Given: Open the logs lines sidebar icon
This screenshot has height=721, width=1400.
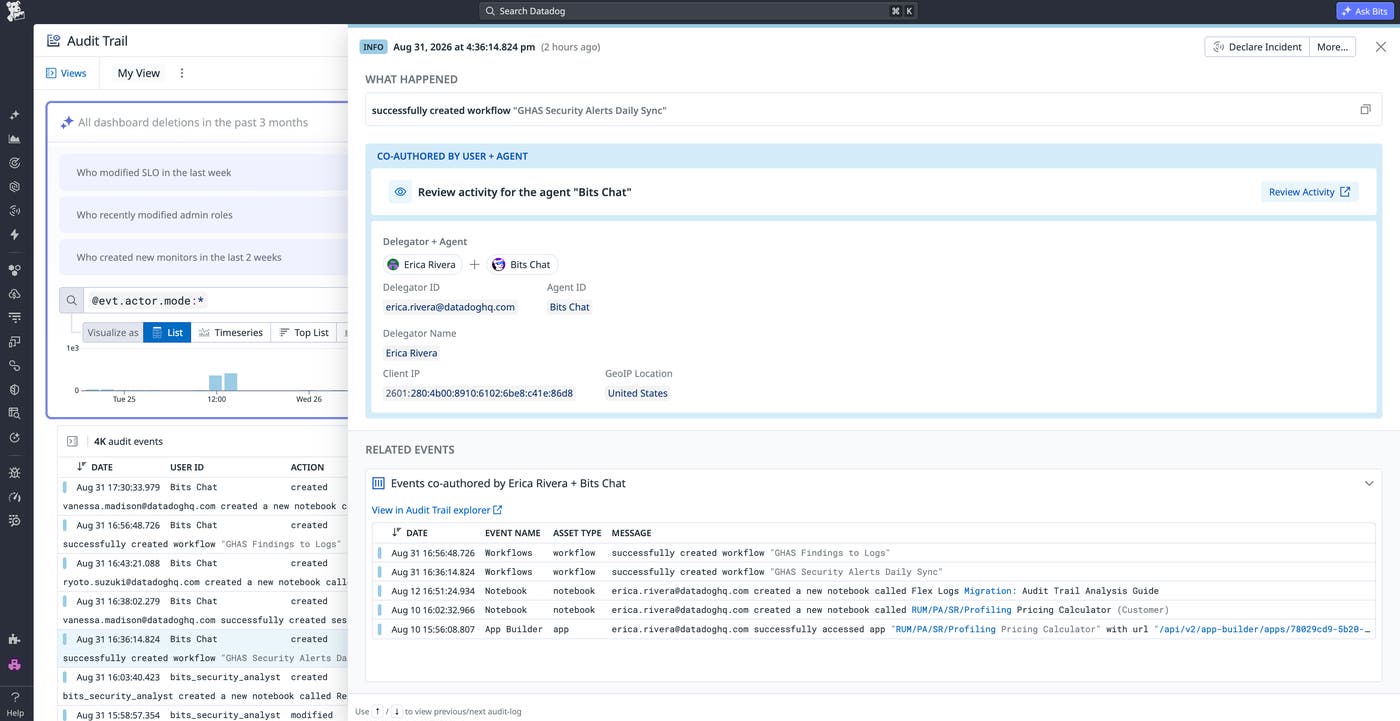Looking at the screenshot, I should tap(14, 318).
